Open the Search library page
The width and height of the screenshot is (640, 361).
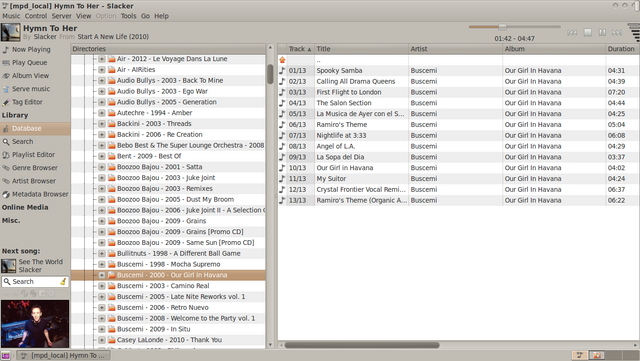click(x=22, y=141)
